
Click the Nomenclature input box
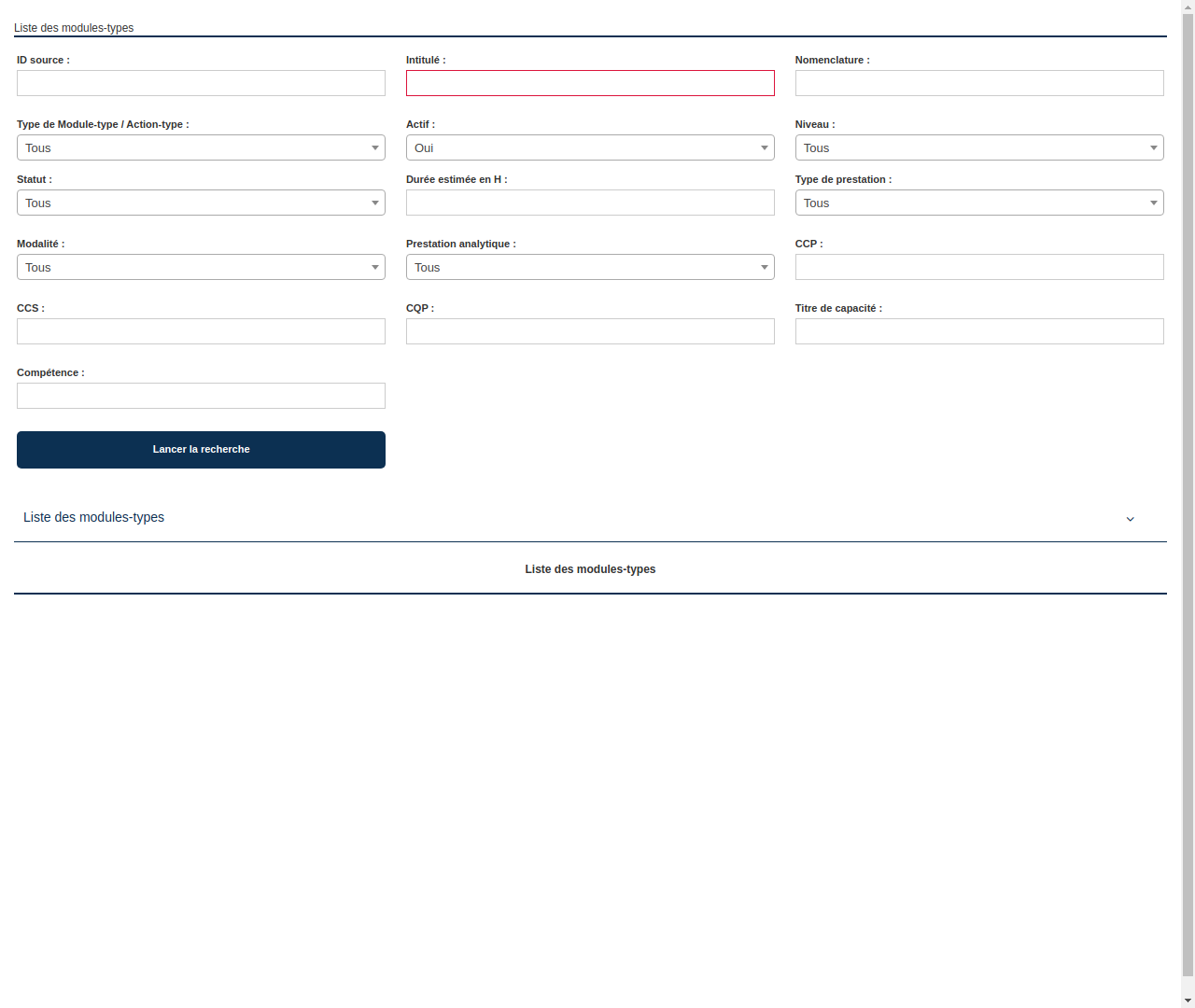(978, 83)
